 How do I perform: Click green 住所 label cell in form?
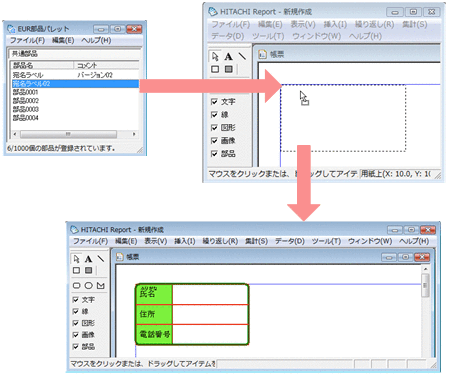click(x=154, y=314)
